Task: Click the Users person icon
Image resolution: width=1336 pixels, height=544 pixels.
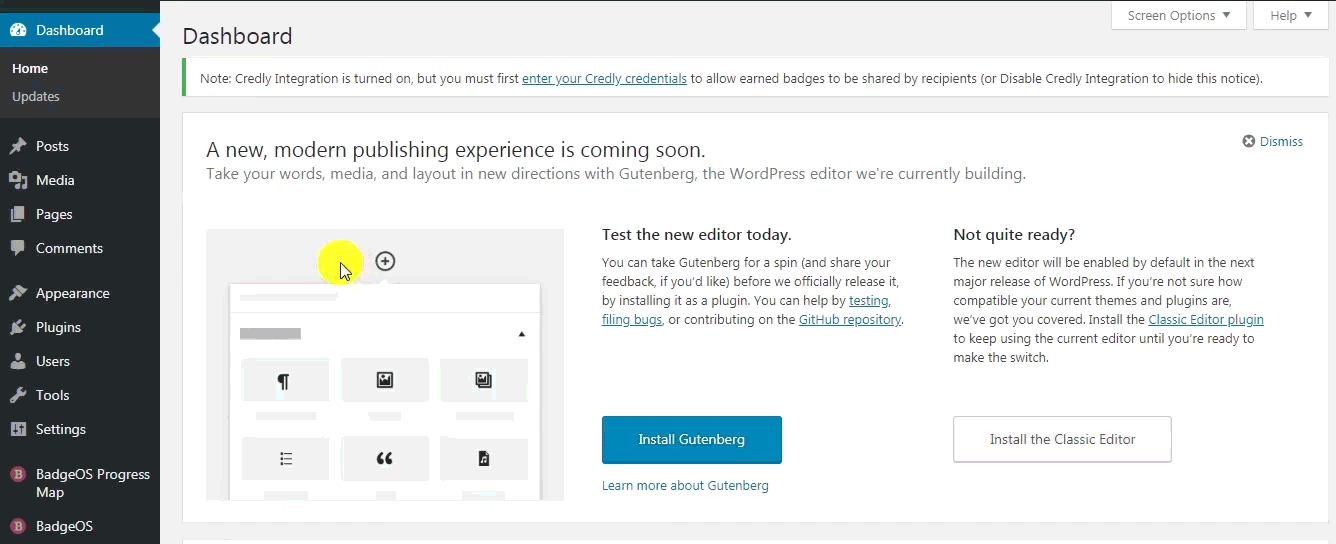Action: pyautogui.click(x=18, y=361)
